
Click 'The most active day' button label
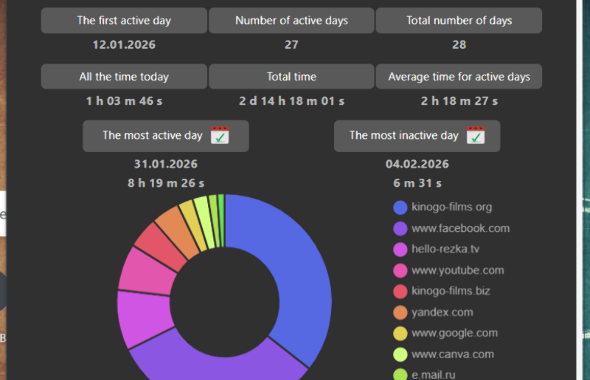152,135
